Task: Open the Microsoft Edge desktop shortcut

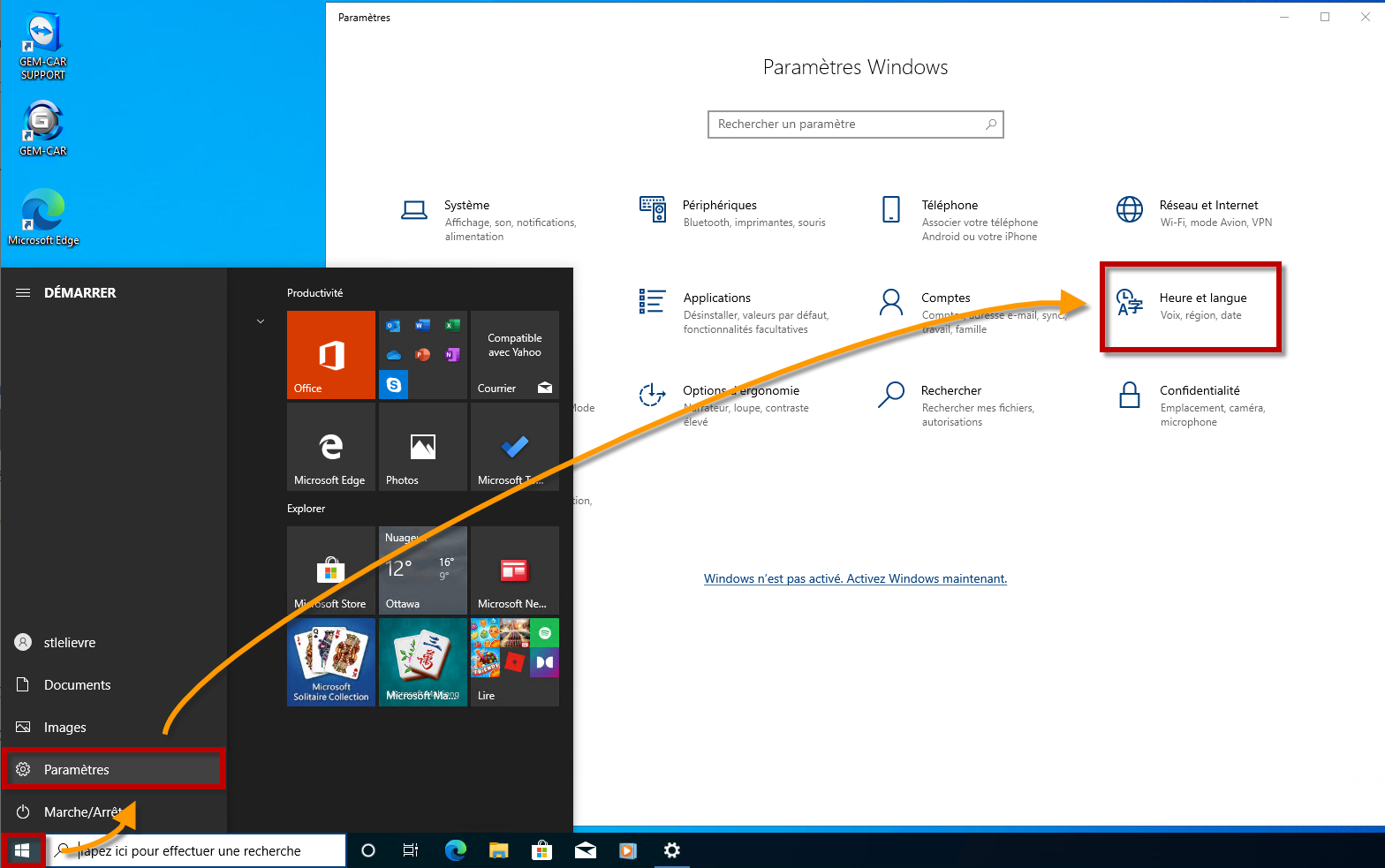Action: (43, 217)
